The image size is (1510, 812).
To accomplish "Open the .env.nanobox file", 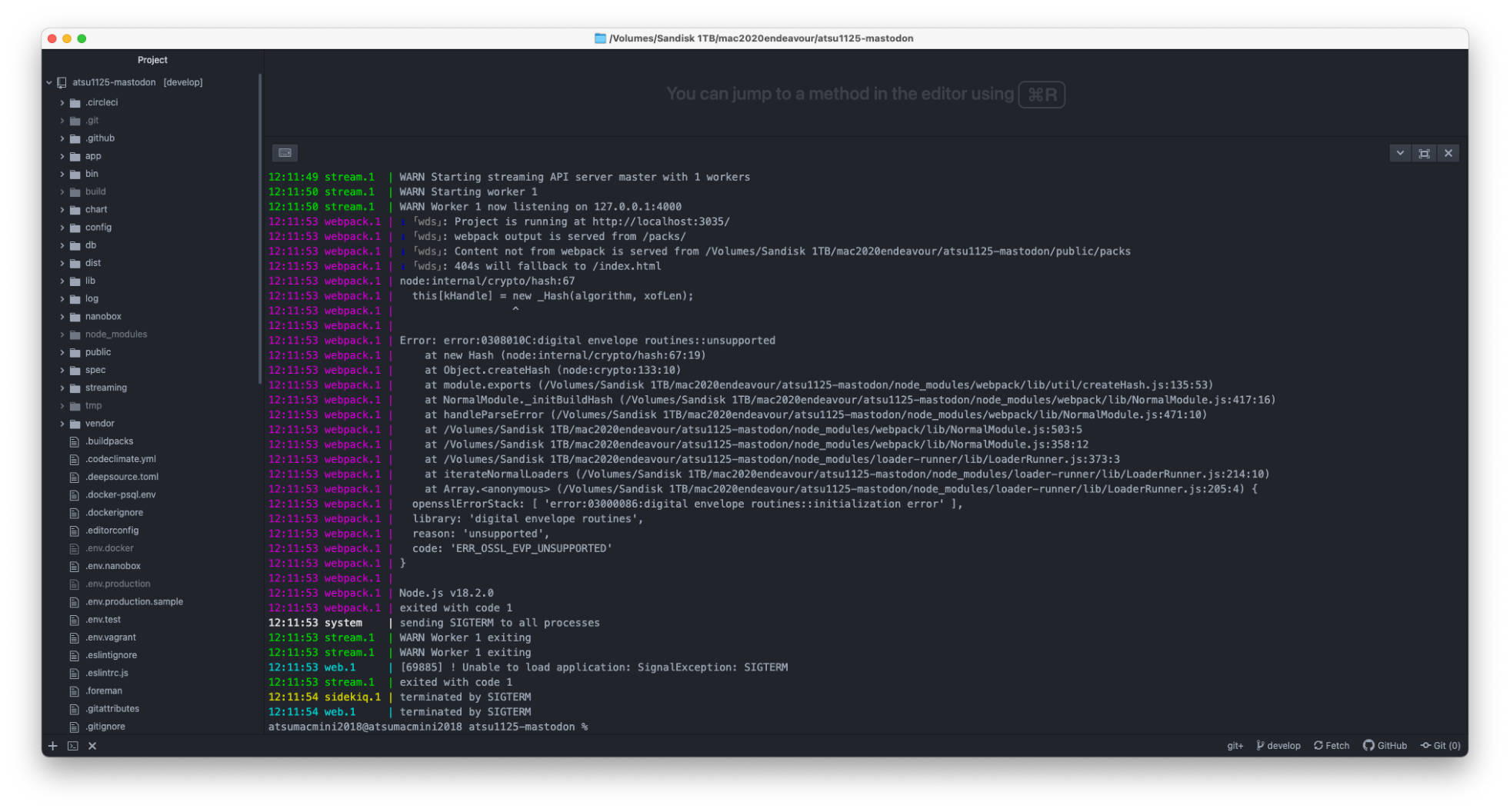I will click(x=113, y=566).
